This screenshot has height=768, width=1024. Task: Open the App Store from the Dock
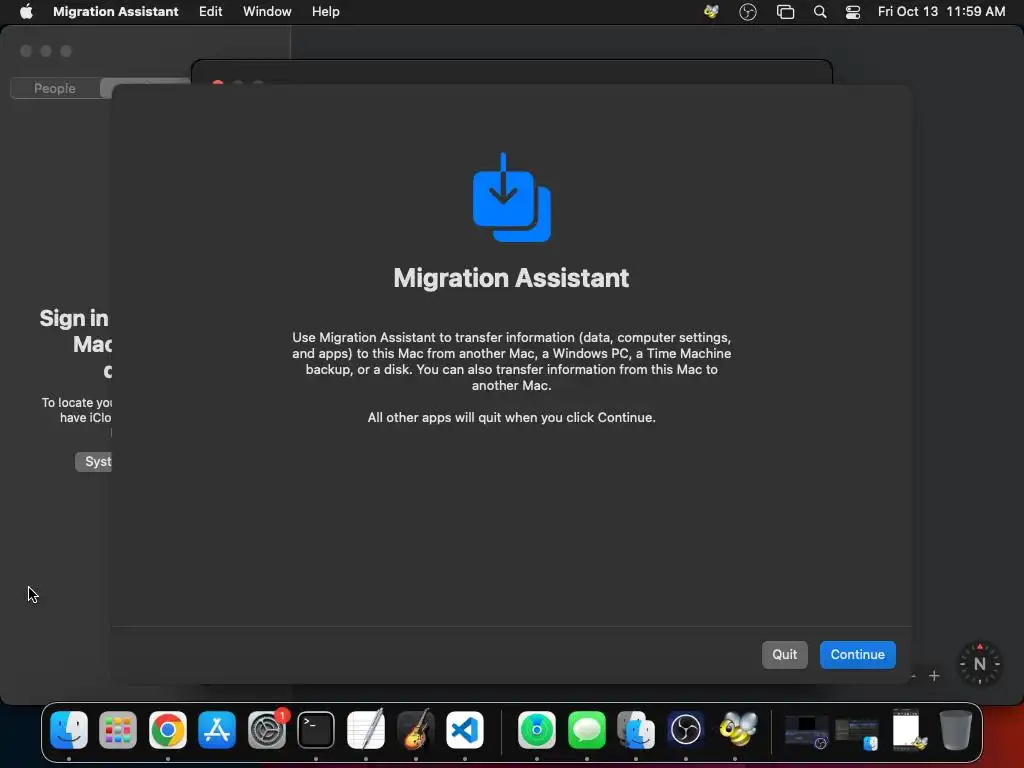(x=217, y=729)
